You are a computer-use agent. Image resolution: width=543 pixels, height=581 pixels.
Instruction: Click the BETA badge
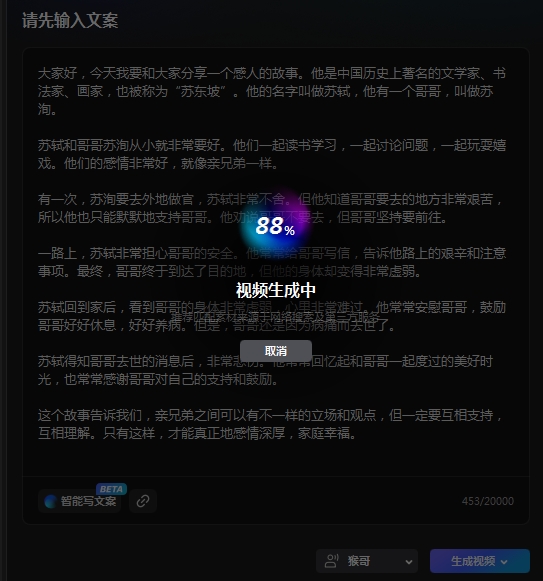pyautogui.click(x=111, y=489)
